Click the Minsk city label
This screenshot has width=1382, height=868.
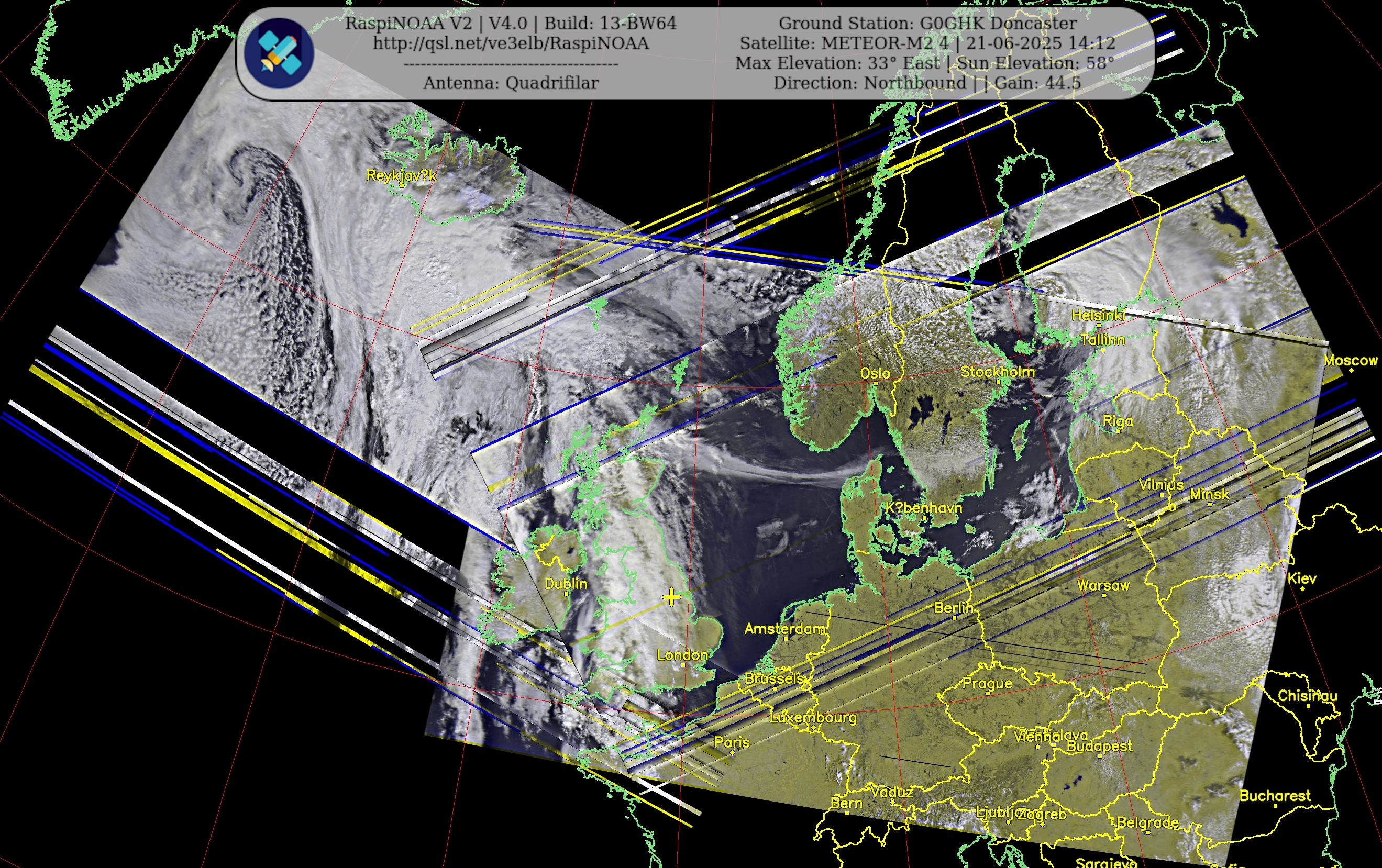[x=1209, y=494]
